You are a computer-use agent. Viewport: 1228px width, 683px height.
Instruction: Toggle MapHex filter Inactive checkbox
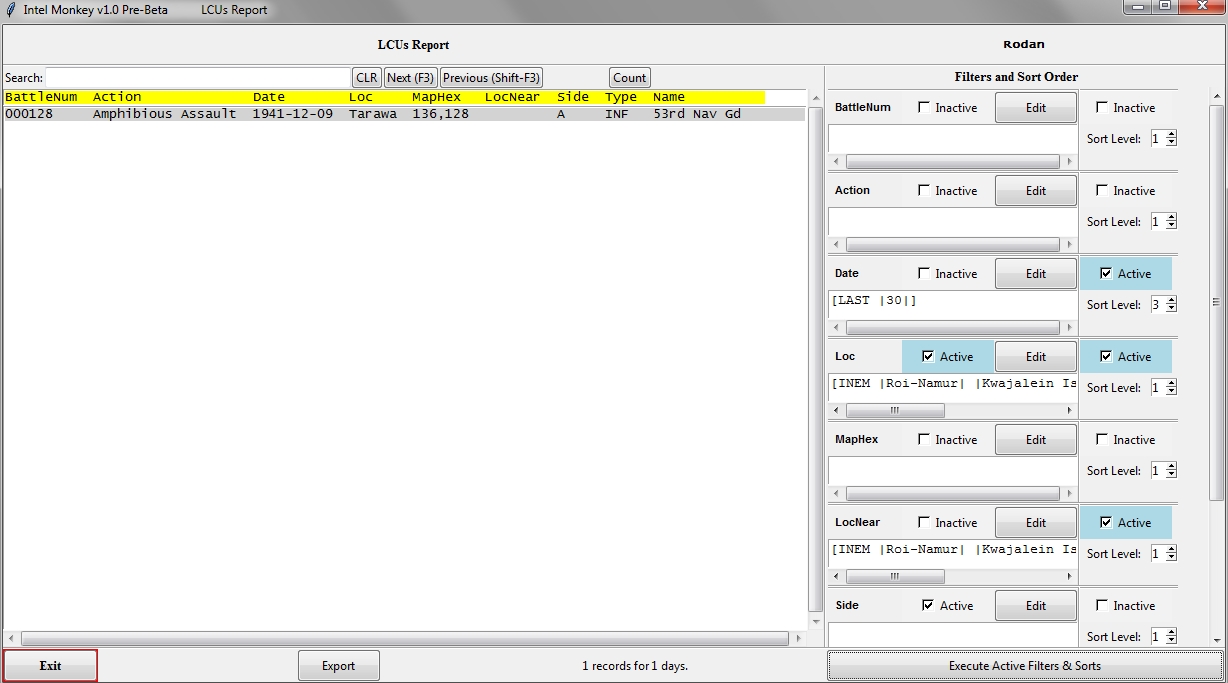tap(924, 440)
